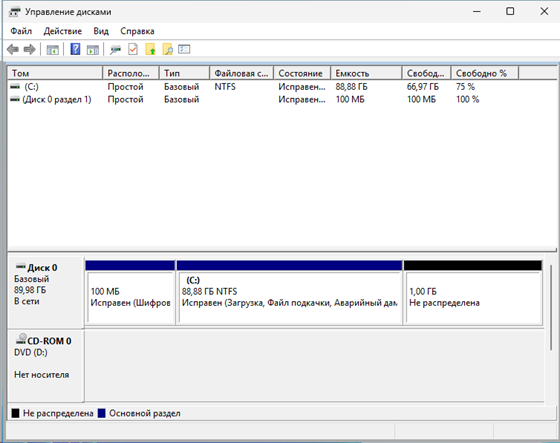The image size is (560, 443).
Task: Select the (C:) volume row in list
Action: 281,87
